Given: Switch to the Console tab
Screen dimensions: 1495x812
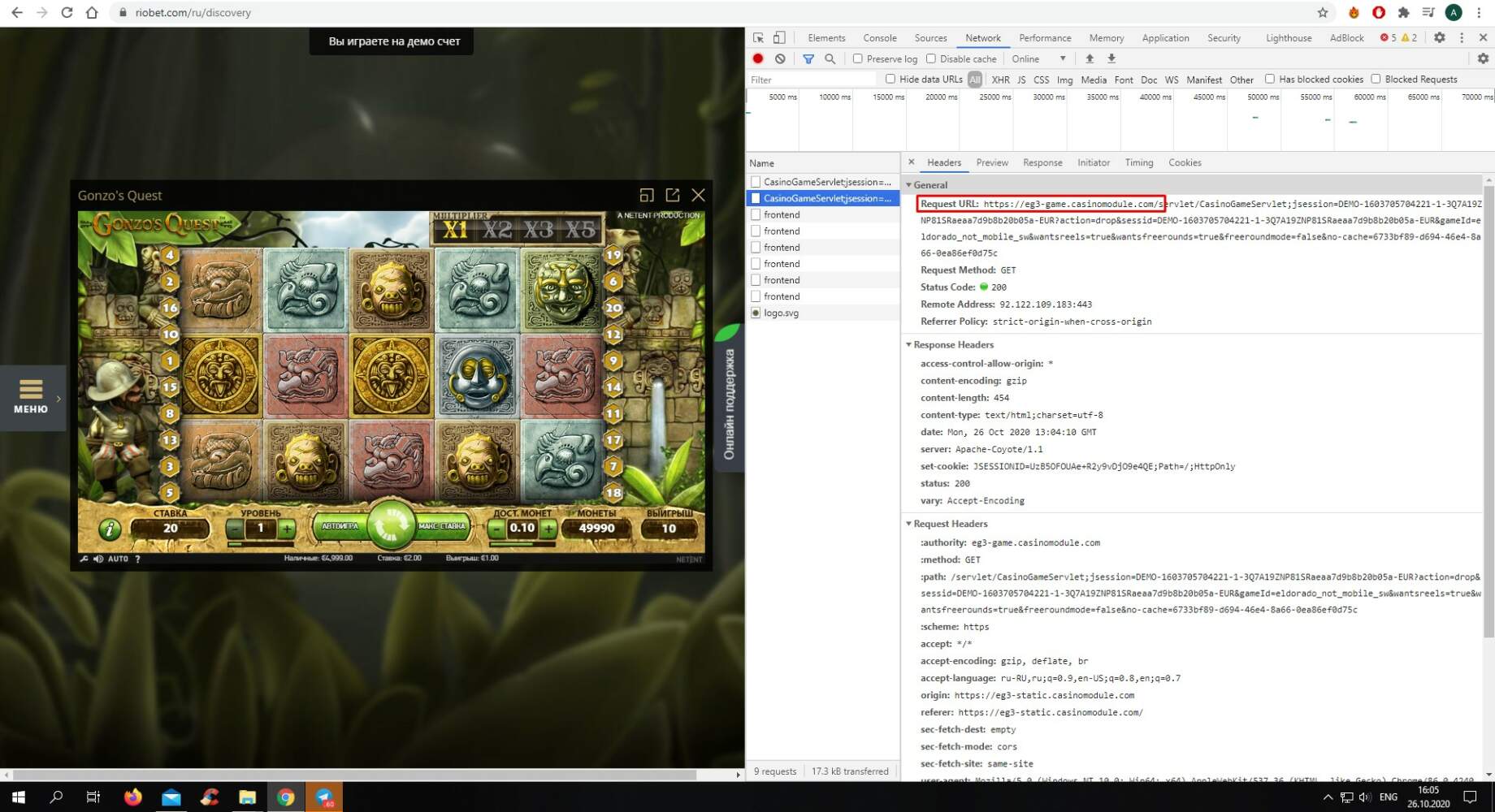Looking at the screenshot, I should point(880,37).
